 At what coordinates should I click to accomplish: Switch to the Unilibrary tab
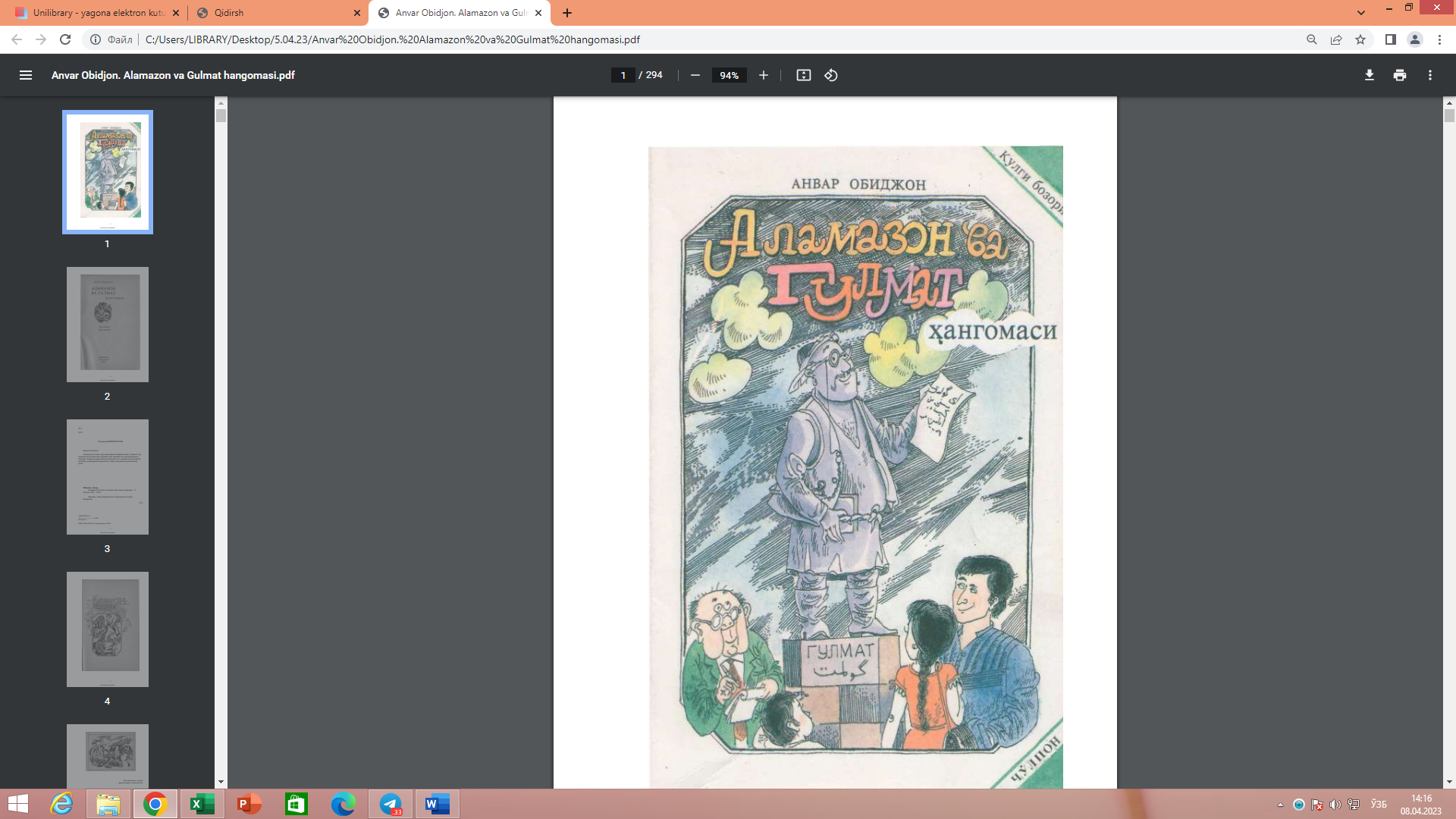pyautogui.click(x=99, y=13)
